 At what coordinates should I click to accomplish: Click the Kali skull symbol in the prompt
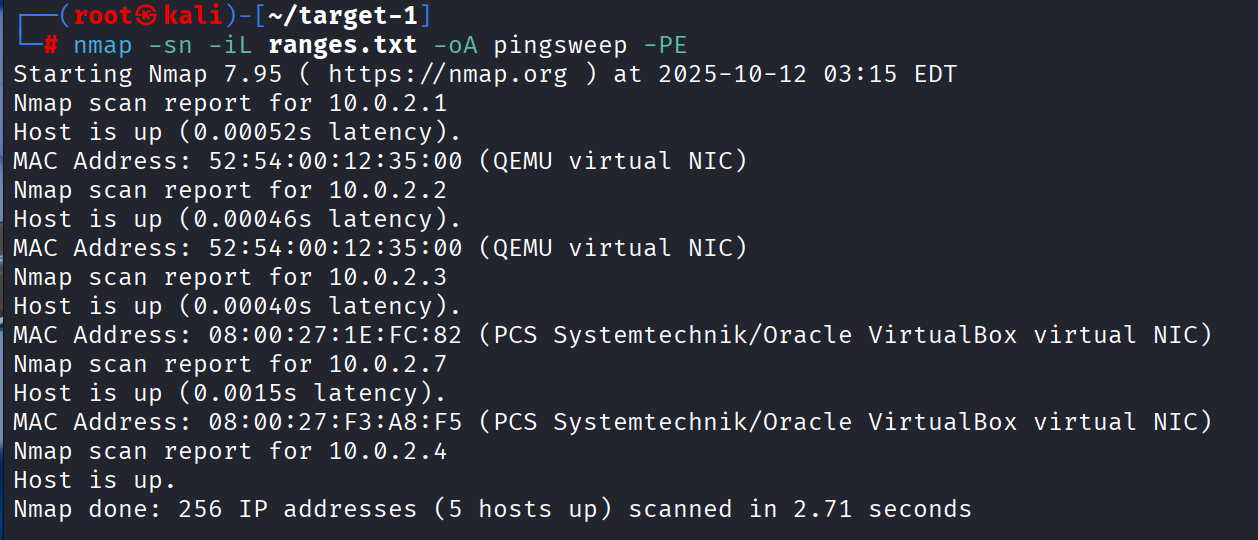(150, 16)
